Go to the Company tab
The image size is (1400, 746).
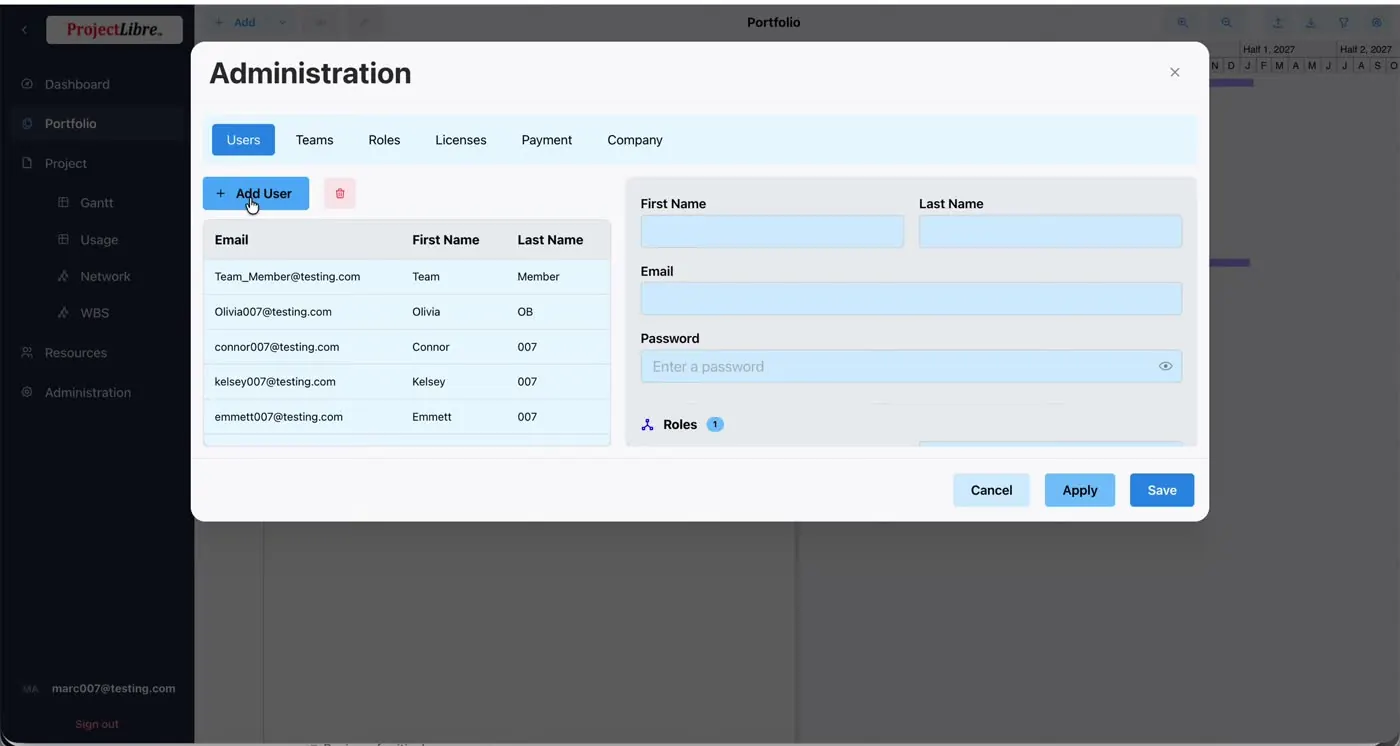click(635, 140)
